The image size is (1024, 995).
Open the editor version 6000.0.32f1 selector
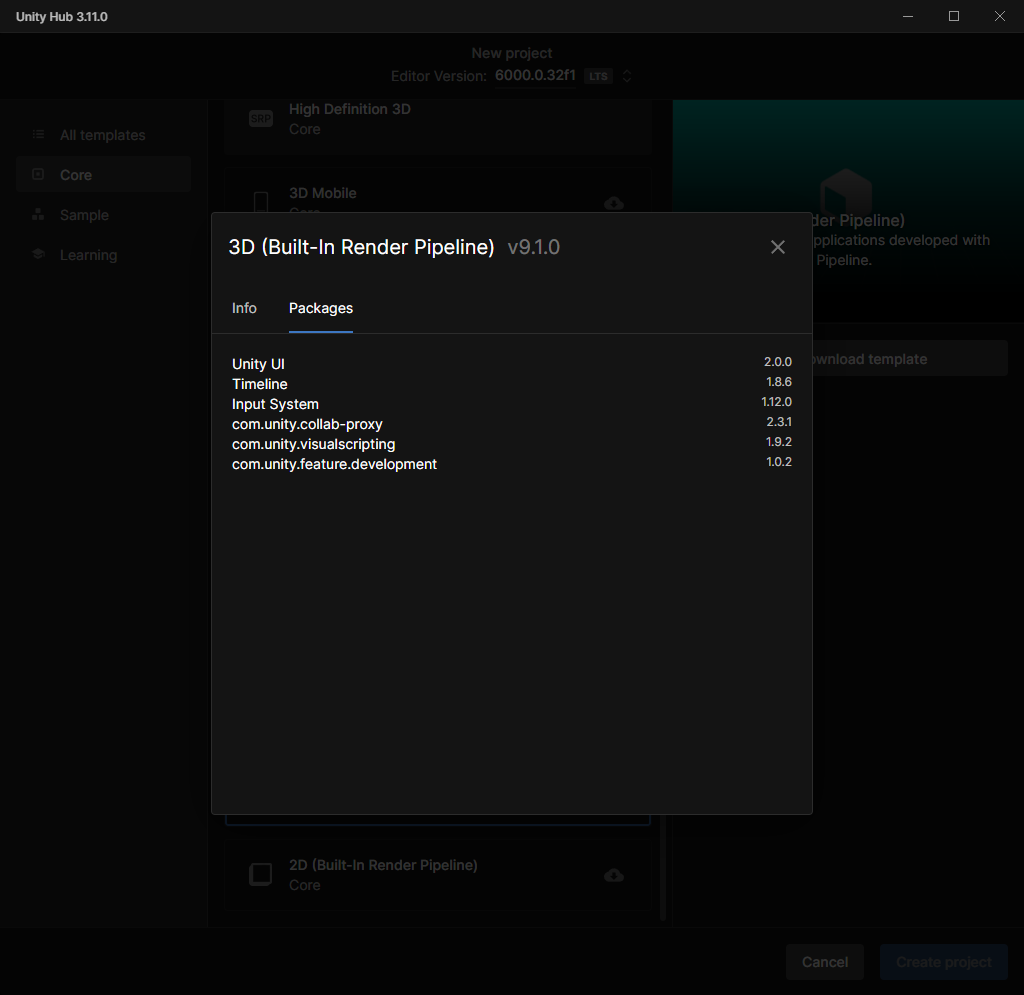[536, 75]
